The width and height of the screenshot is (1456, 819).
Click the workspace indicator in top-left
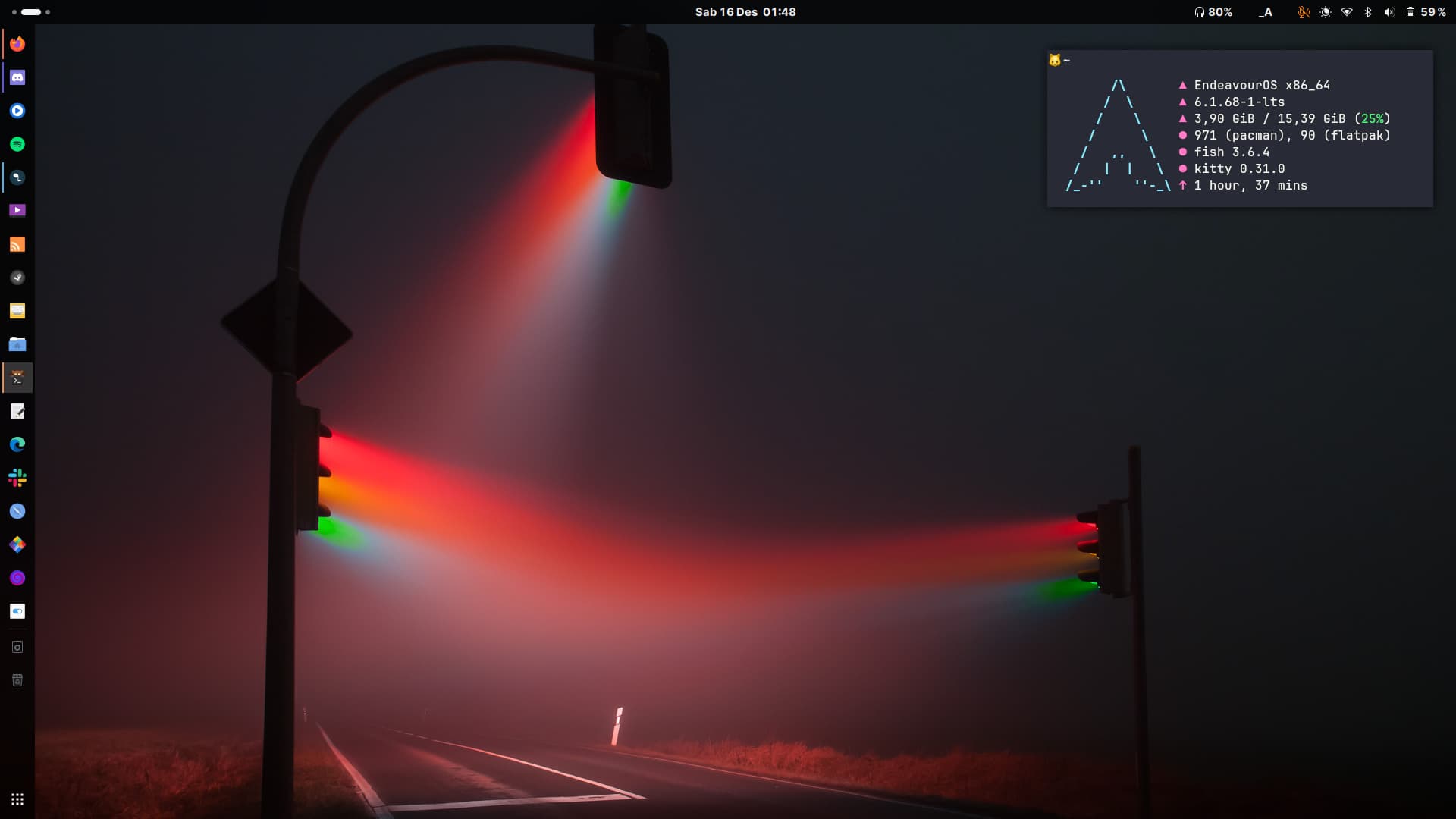pos(30,12)
